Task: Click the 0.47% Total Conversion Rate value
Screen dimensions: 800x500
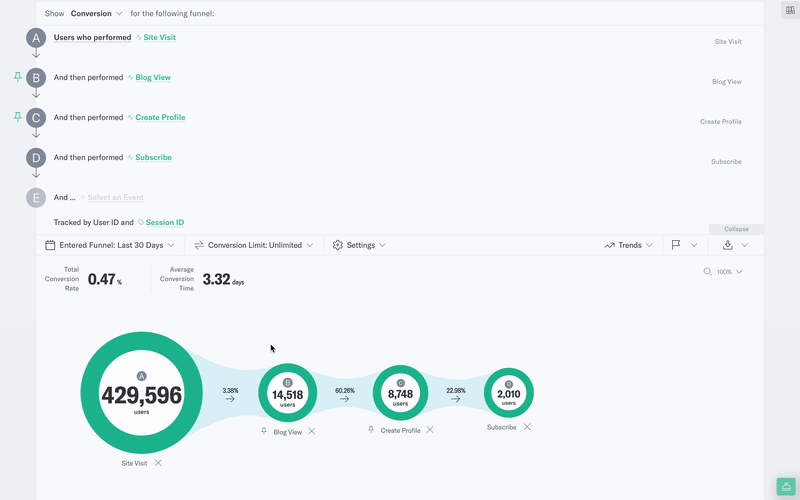Action: click(105, 279)
